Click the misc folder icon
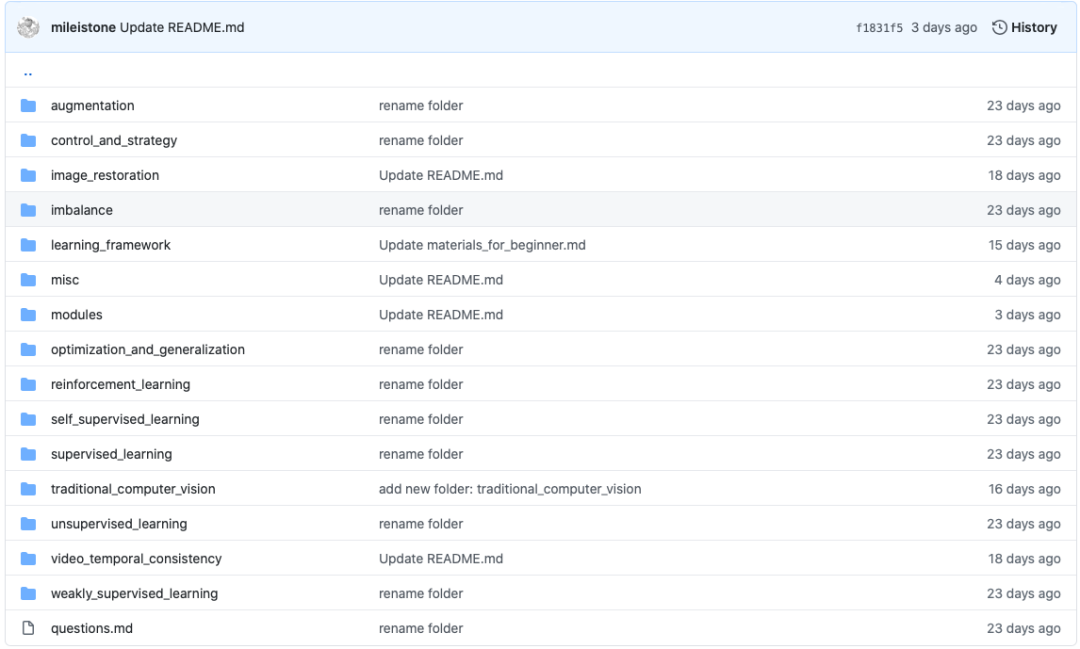The height and width of the screenshot is (649, 1080). click(28, 280)
